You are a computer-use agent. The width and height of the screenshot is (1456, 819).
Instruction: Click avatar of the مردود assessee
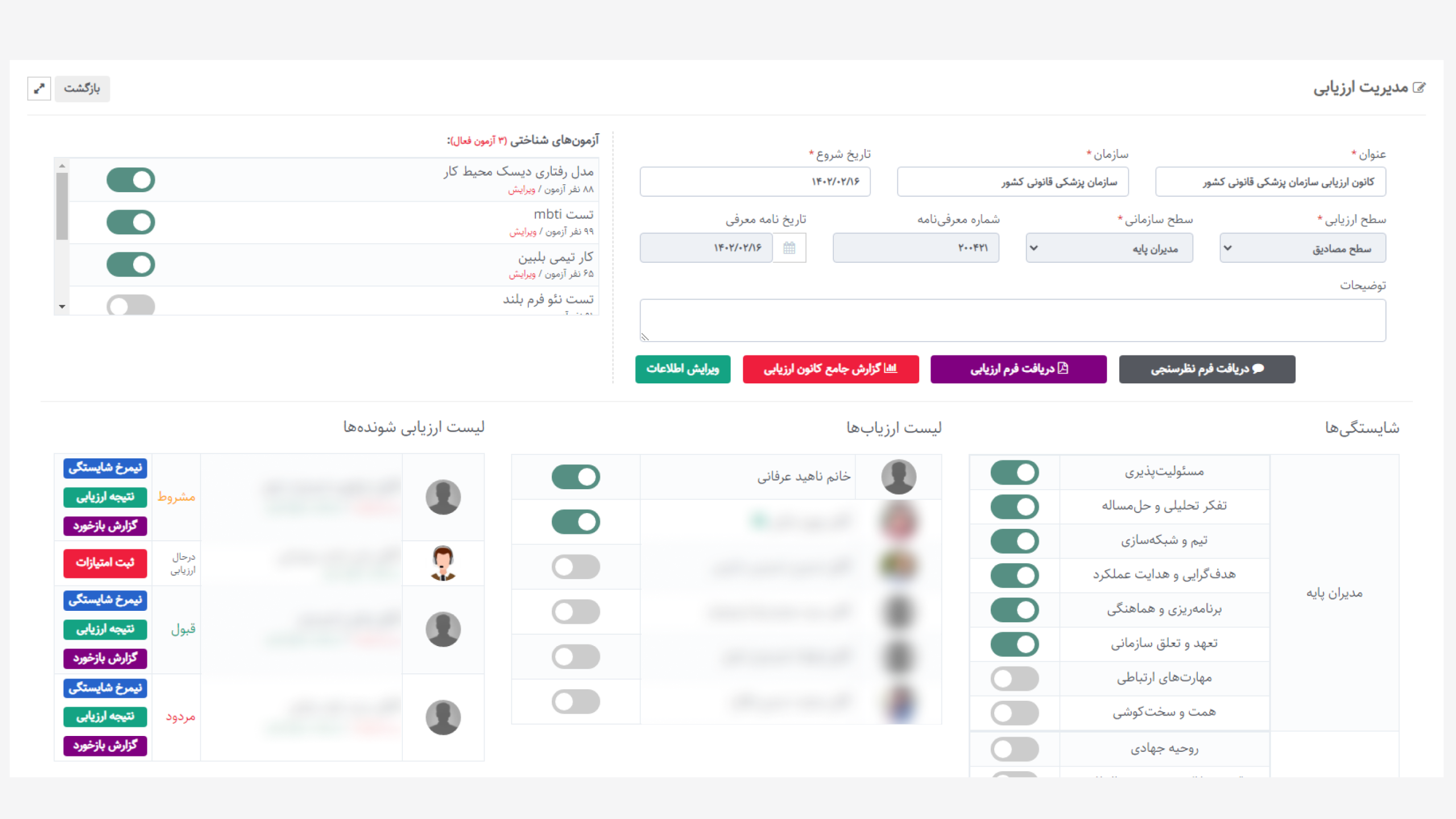(443, 717)
